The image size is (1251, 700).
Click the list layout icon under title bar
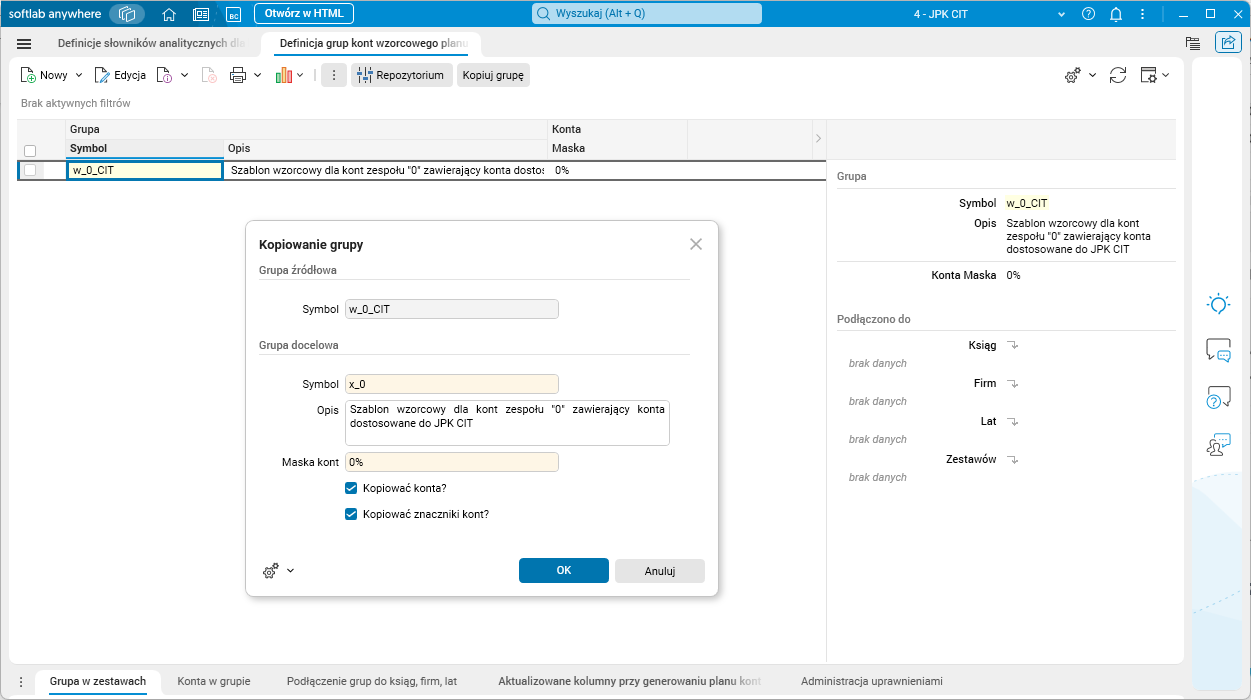1192,43
